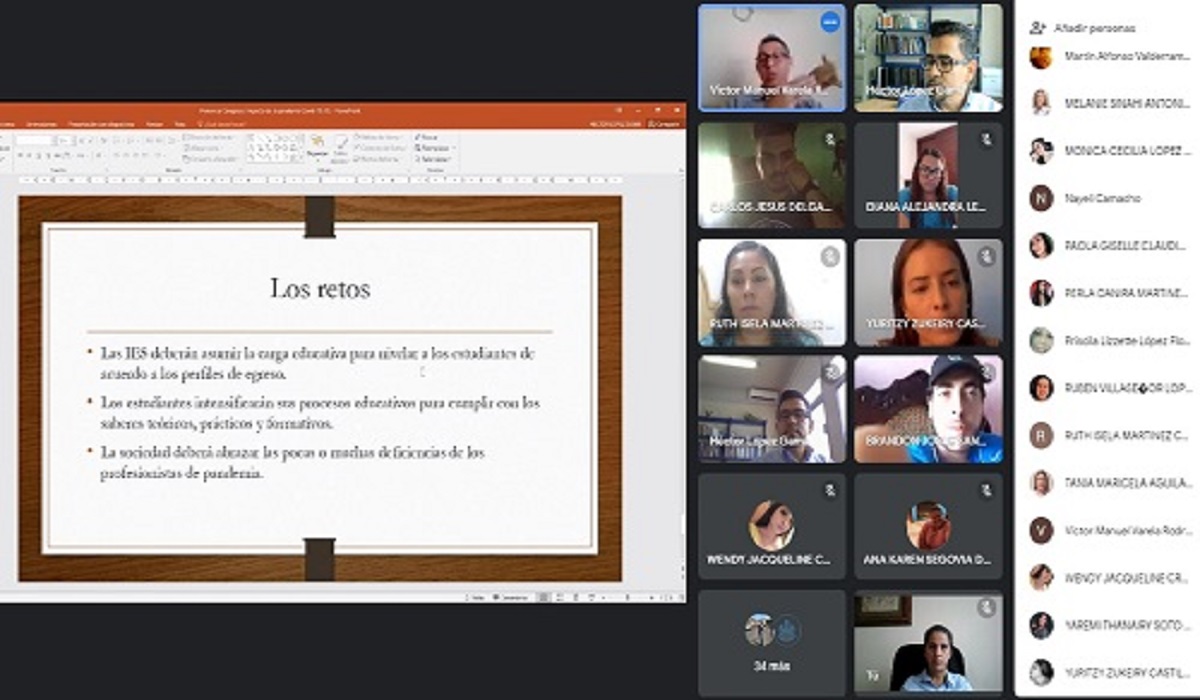Open Presentación con diapositivas ribbon tab

coord(101,124)
